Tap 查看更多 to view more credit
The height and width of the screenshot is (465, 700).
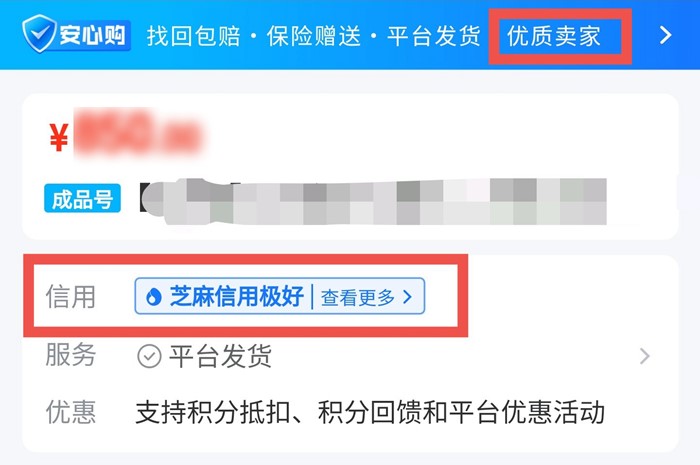click(x=358, y=297)
